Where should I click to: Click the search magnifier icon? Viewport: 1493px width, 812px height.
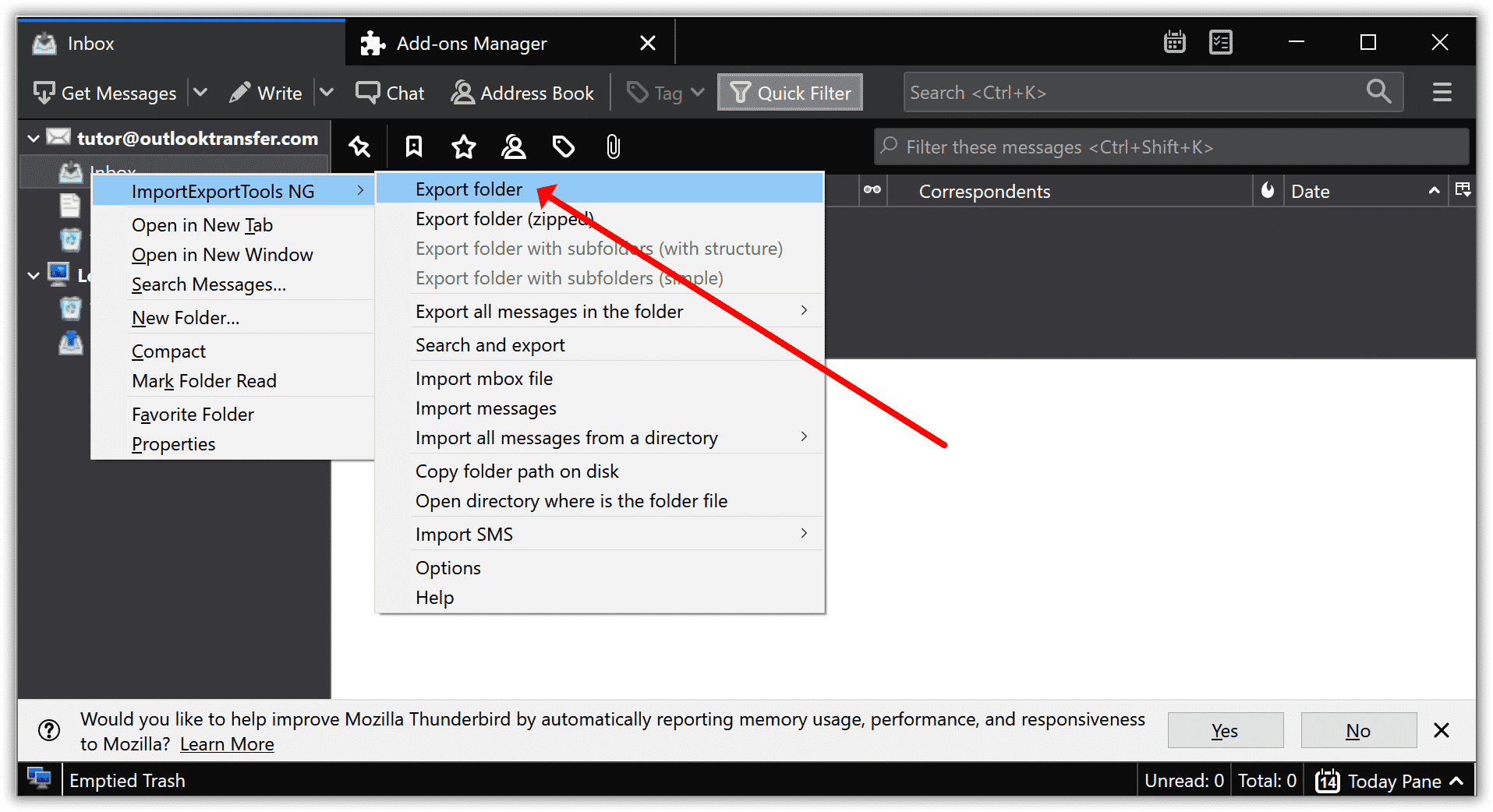[x=1379, y=92]
